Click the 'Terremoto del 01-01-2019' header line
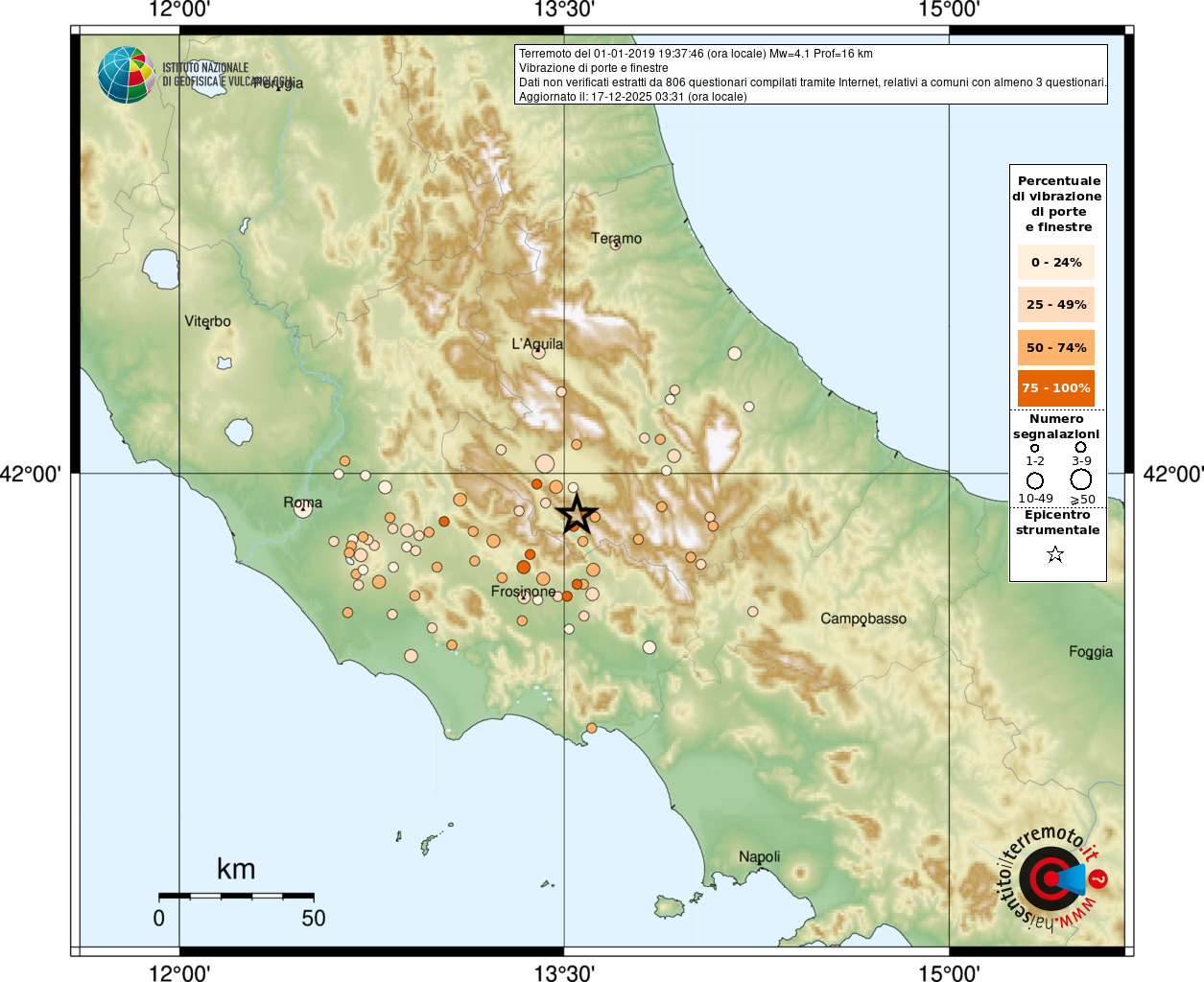 click(x=696, y=54)
